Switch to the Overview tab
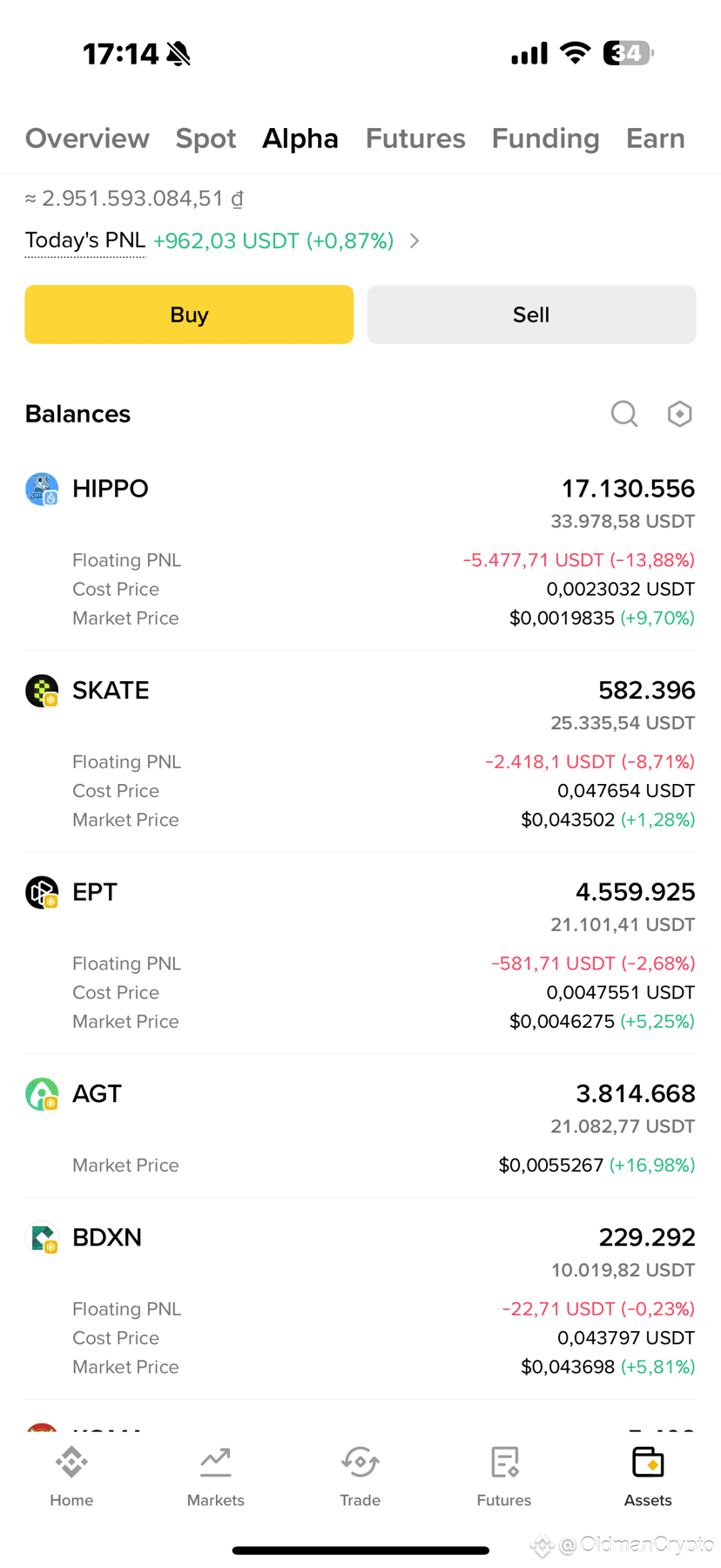Viewport: 721px width, 1568px height. (87, 139)
